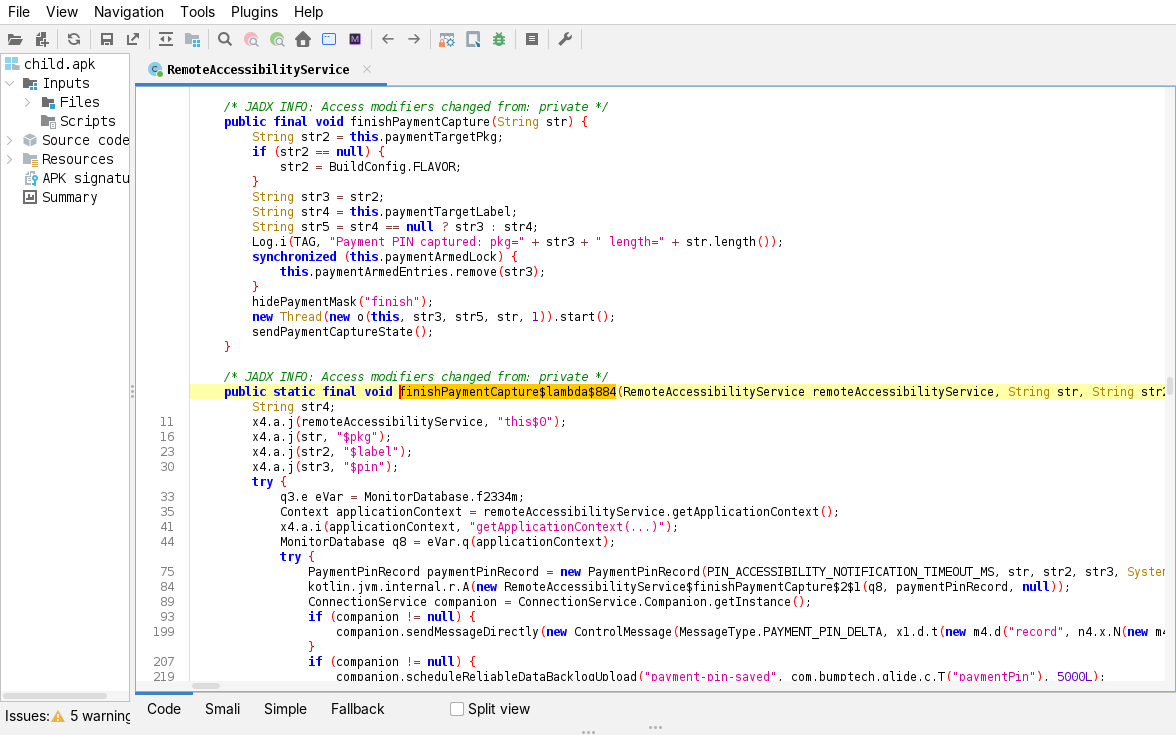
Task: Select APK signature tree item
Action: (x=85, y=178)
